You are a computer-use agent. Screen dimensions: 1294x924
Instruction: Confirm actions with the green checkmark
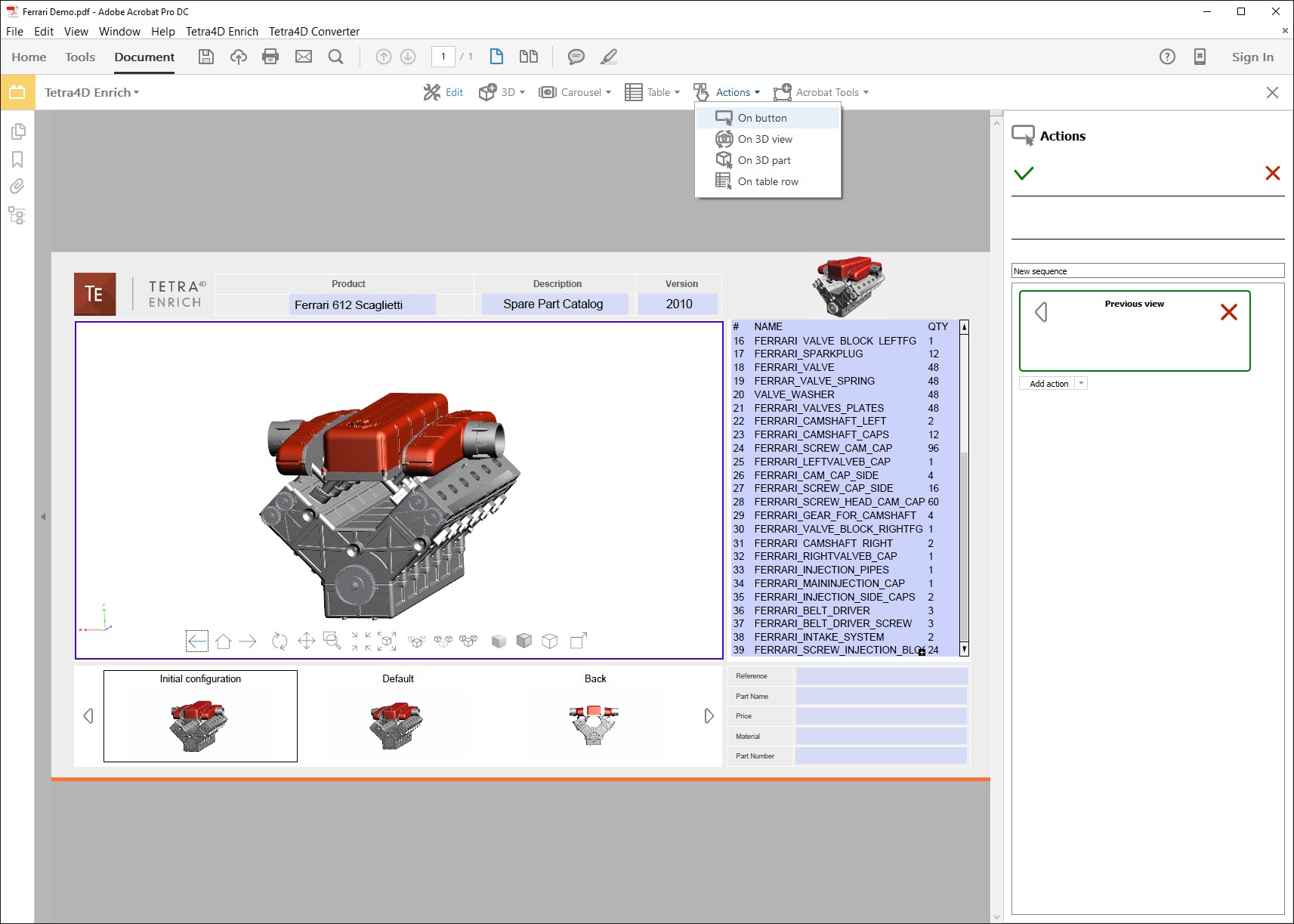pyautogui.click(x=1024, y=174)
